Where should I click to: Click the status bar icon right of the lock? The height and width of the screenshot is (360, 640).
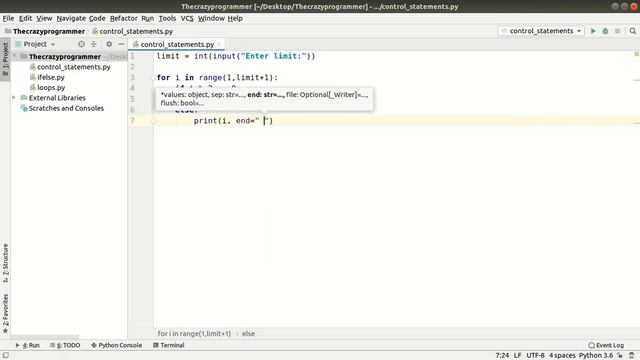pyautogui.click(x=632, y=356)
